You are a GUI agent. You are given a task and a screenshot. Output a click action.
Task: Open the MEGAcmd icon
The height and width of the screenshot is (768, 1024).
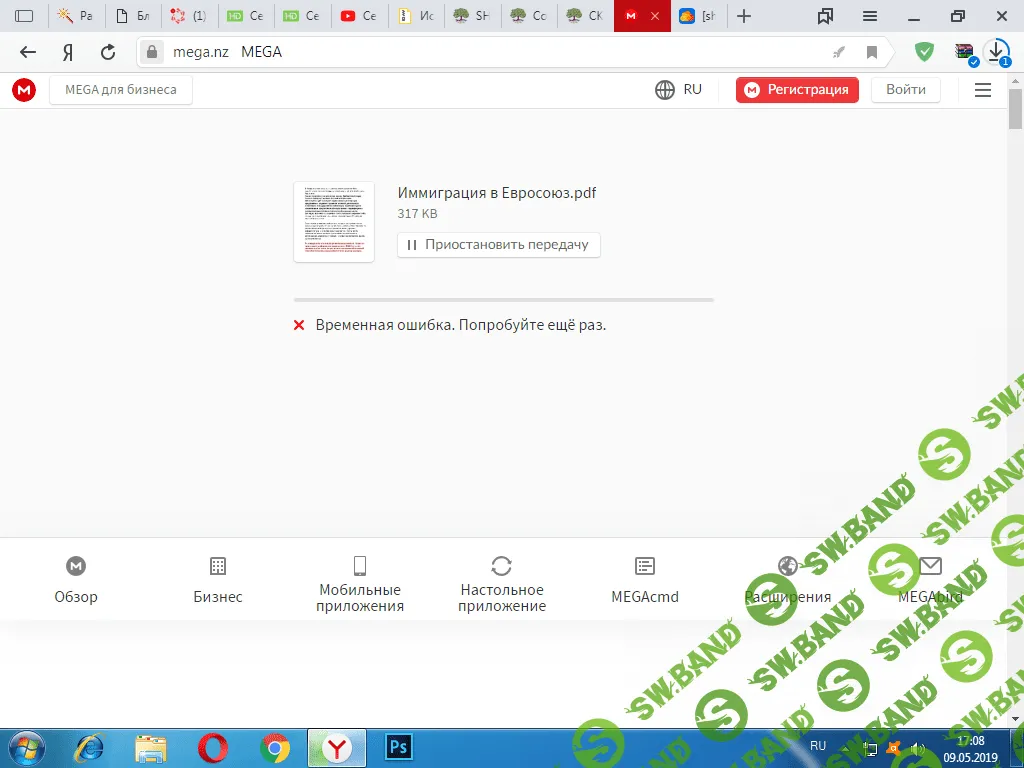(x=645, y=566)
